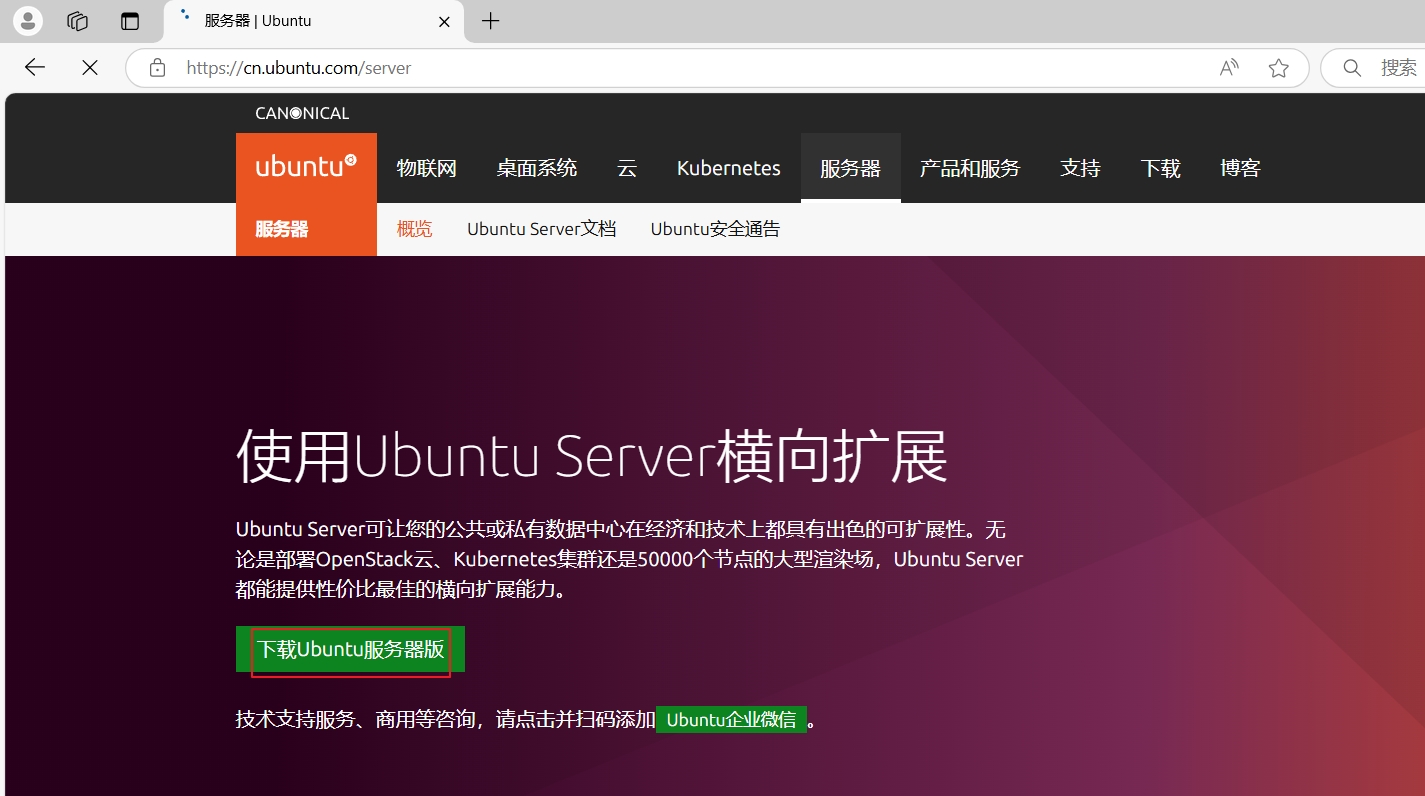Viewport: 1425px width, 796px height.
Task: Select the 概览 sub-navigation tab
Action: [x=415, y=229]
